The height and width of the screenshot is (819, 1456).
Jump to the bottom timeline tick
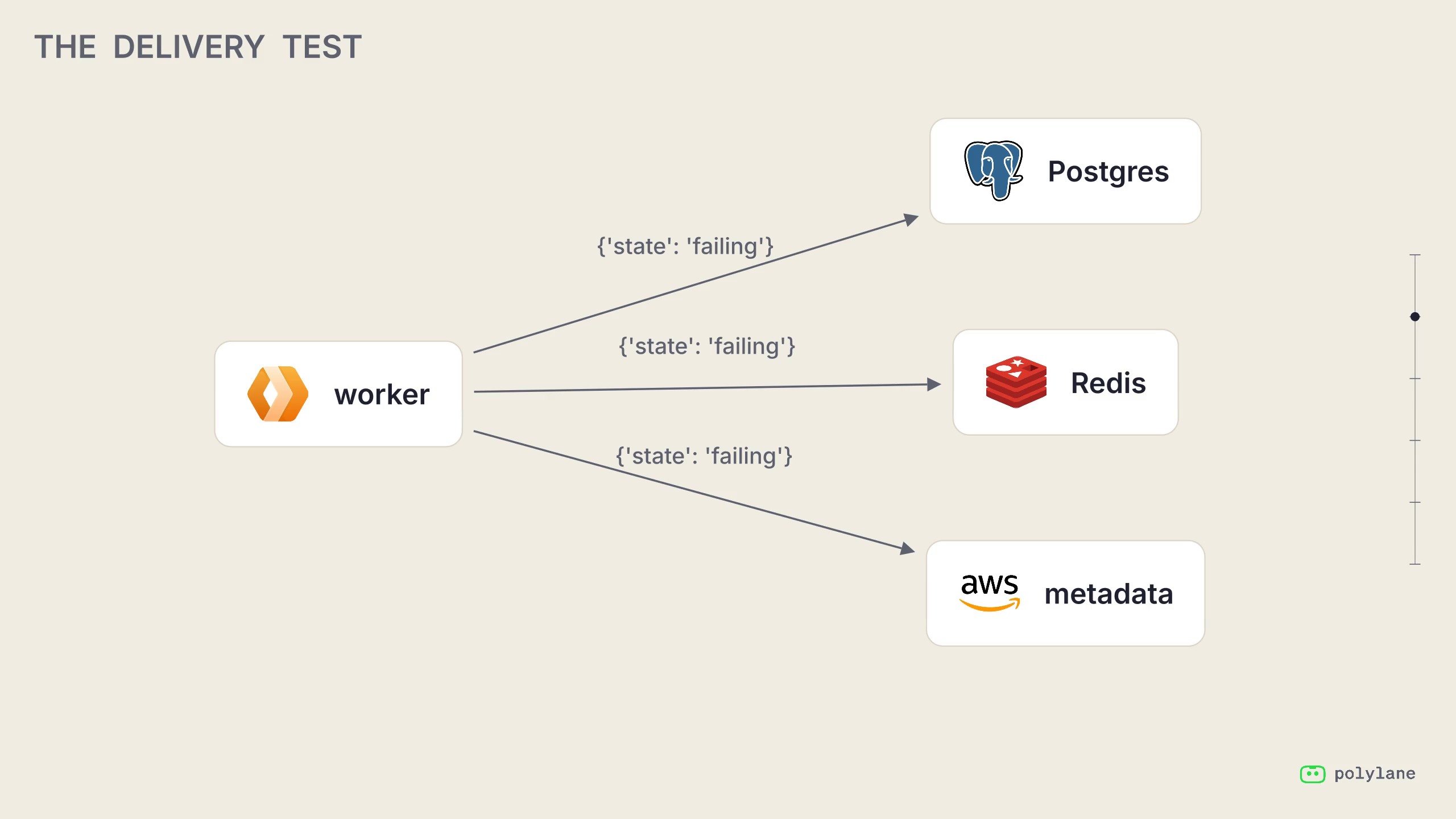coord(1415,564)
